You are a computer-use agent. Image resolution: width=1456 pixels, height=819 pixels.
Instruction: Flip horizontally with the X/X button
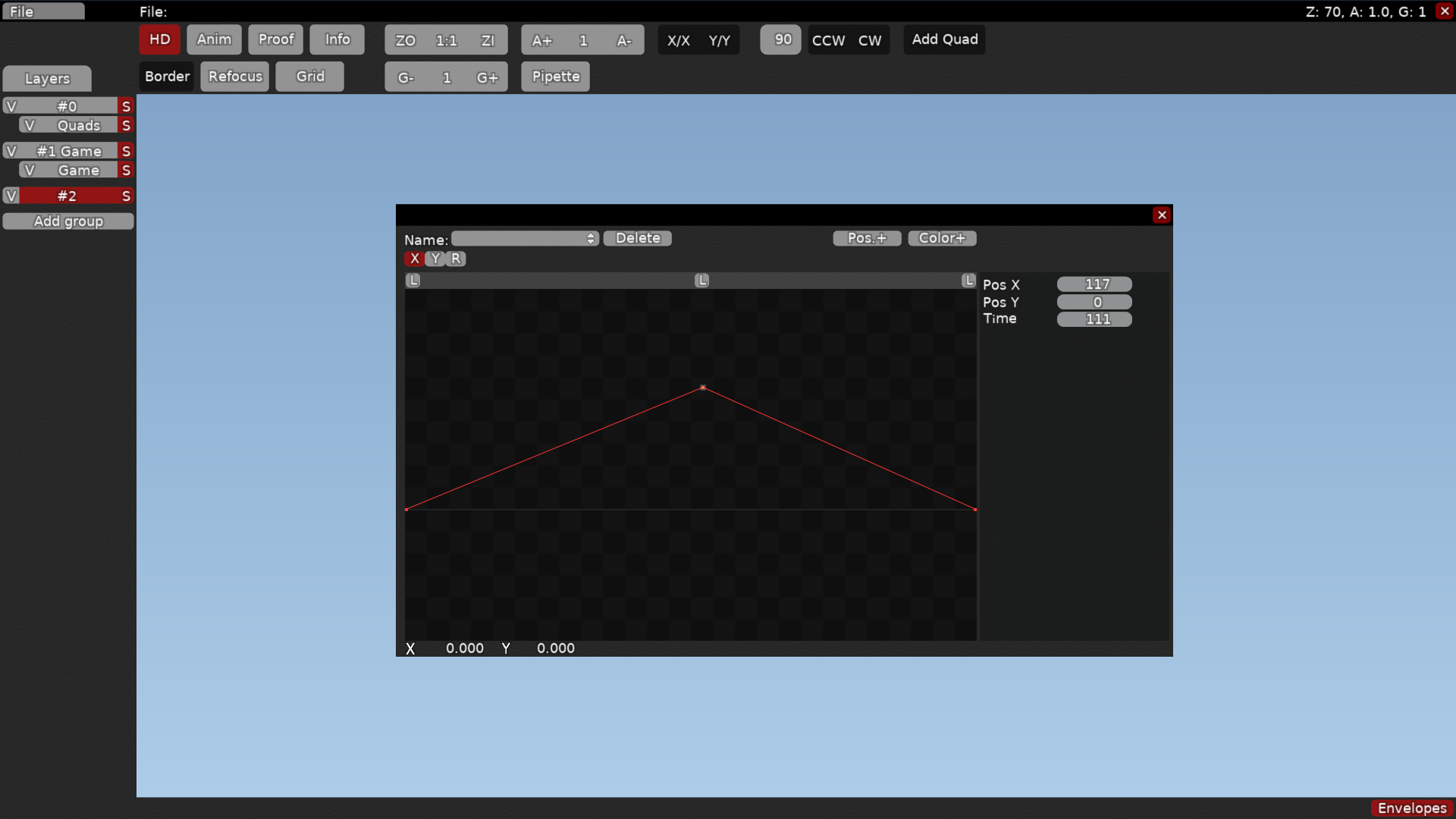[678, 40]
